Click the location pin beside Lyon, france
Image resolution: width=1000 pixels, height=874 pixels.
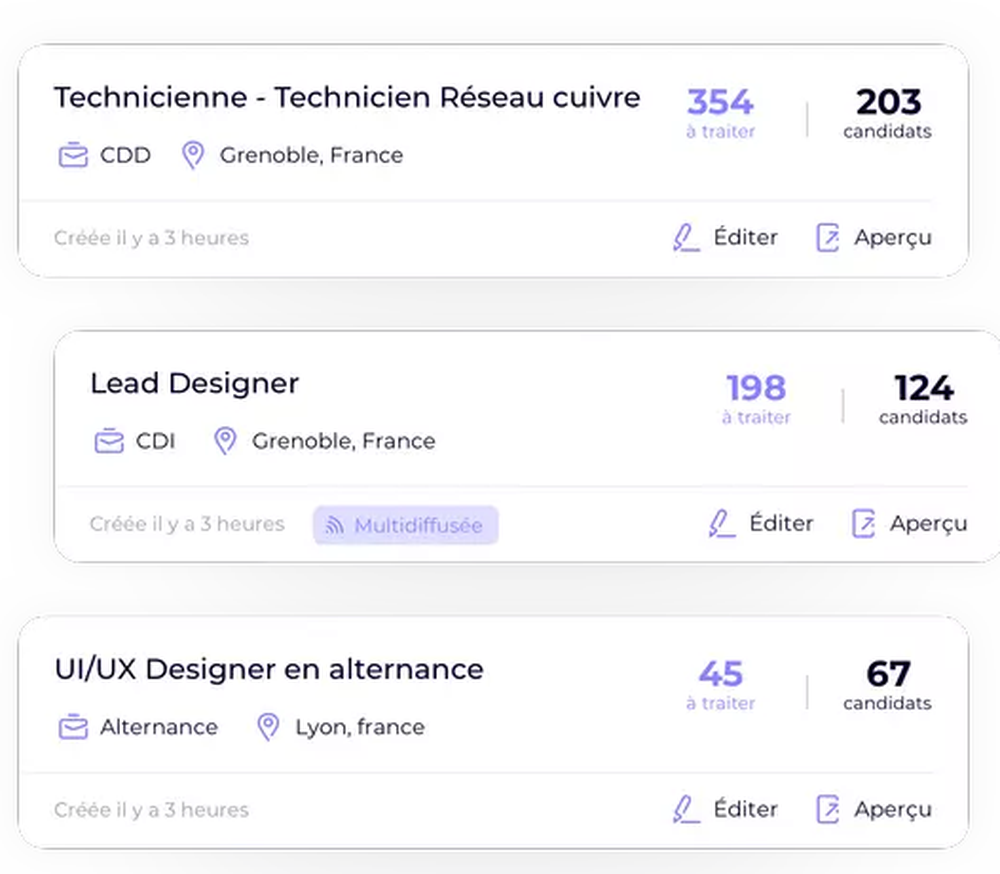(x=268, y=727)
